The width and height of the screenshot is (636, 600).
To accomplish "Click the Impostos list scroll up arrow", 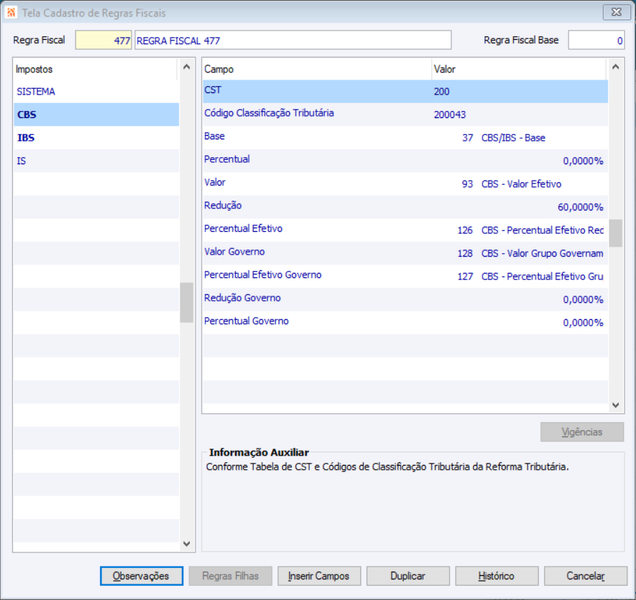I will click(187, 67).
